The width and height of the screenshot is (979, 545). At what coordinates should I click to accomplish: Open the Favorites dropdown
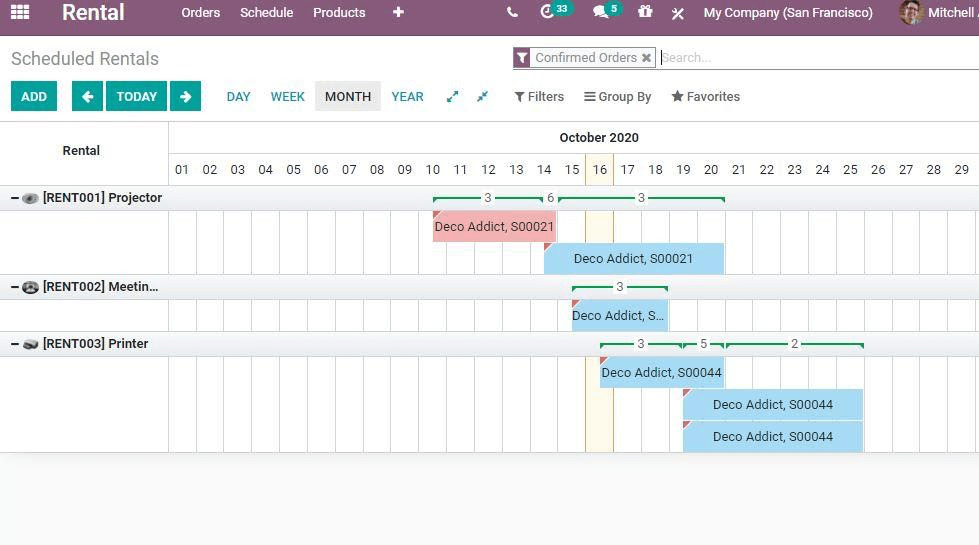click(x=705, y=97)
